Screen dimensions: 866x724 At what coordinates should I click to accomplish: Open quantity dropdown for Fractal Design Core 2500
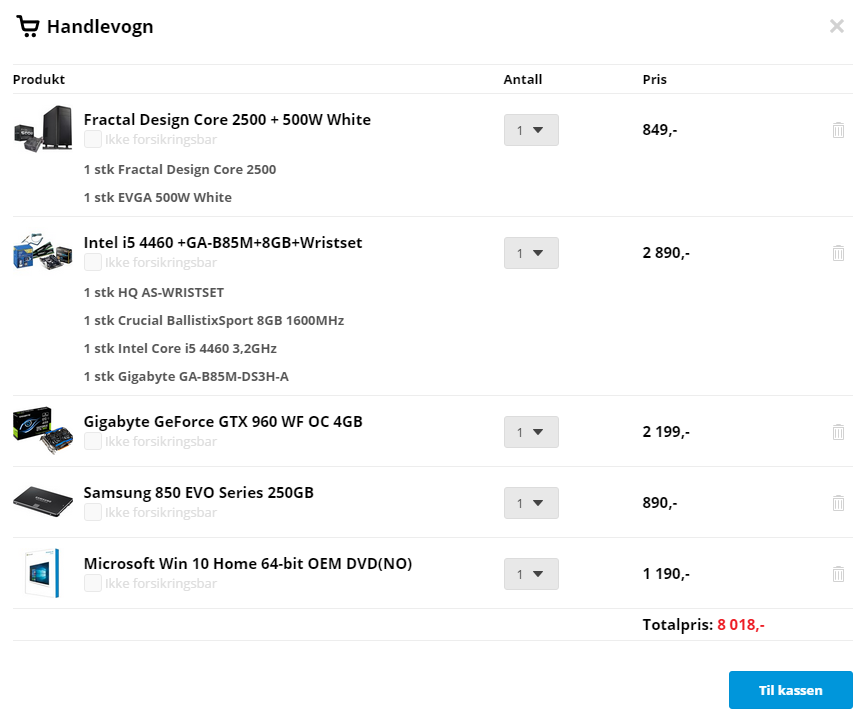click(x=531, y=130)
